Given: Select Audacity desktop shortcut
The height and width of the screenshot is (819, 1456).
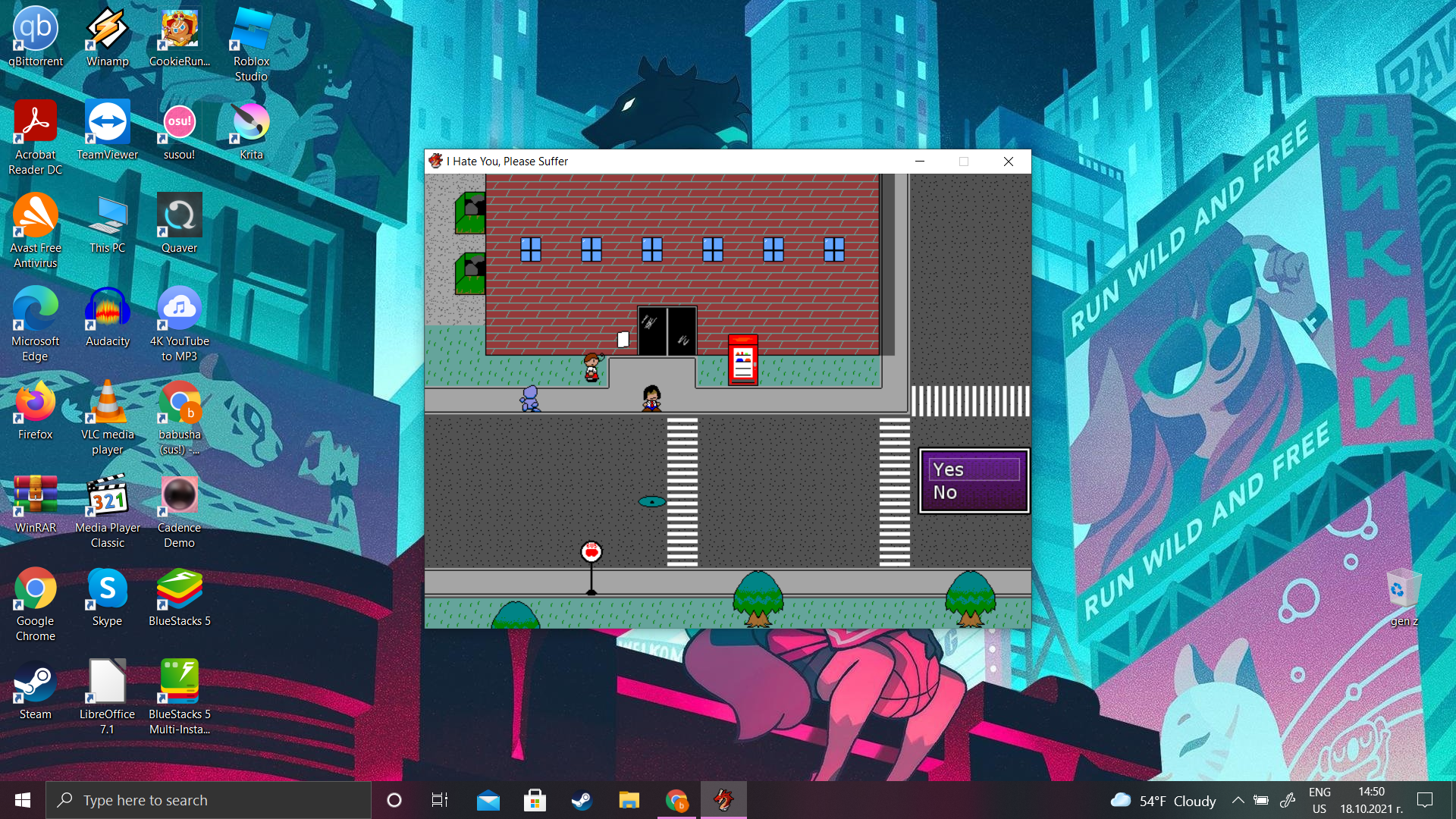Looking at the screenshot, I should pyautogui.click(x=107, y=317).
